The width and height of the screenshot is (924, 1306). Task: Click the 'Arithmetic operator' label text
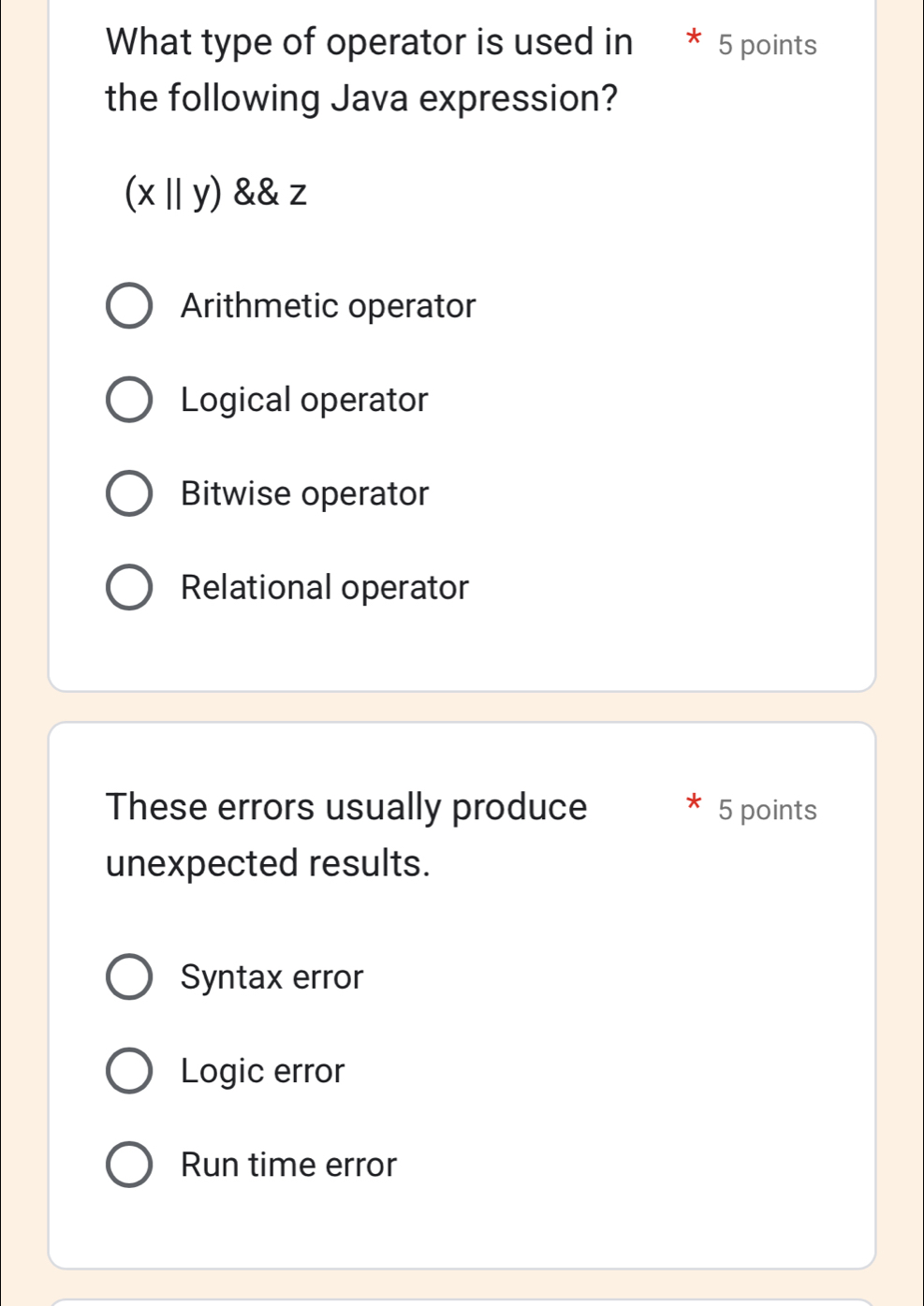pos(328,306)
